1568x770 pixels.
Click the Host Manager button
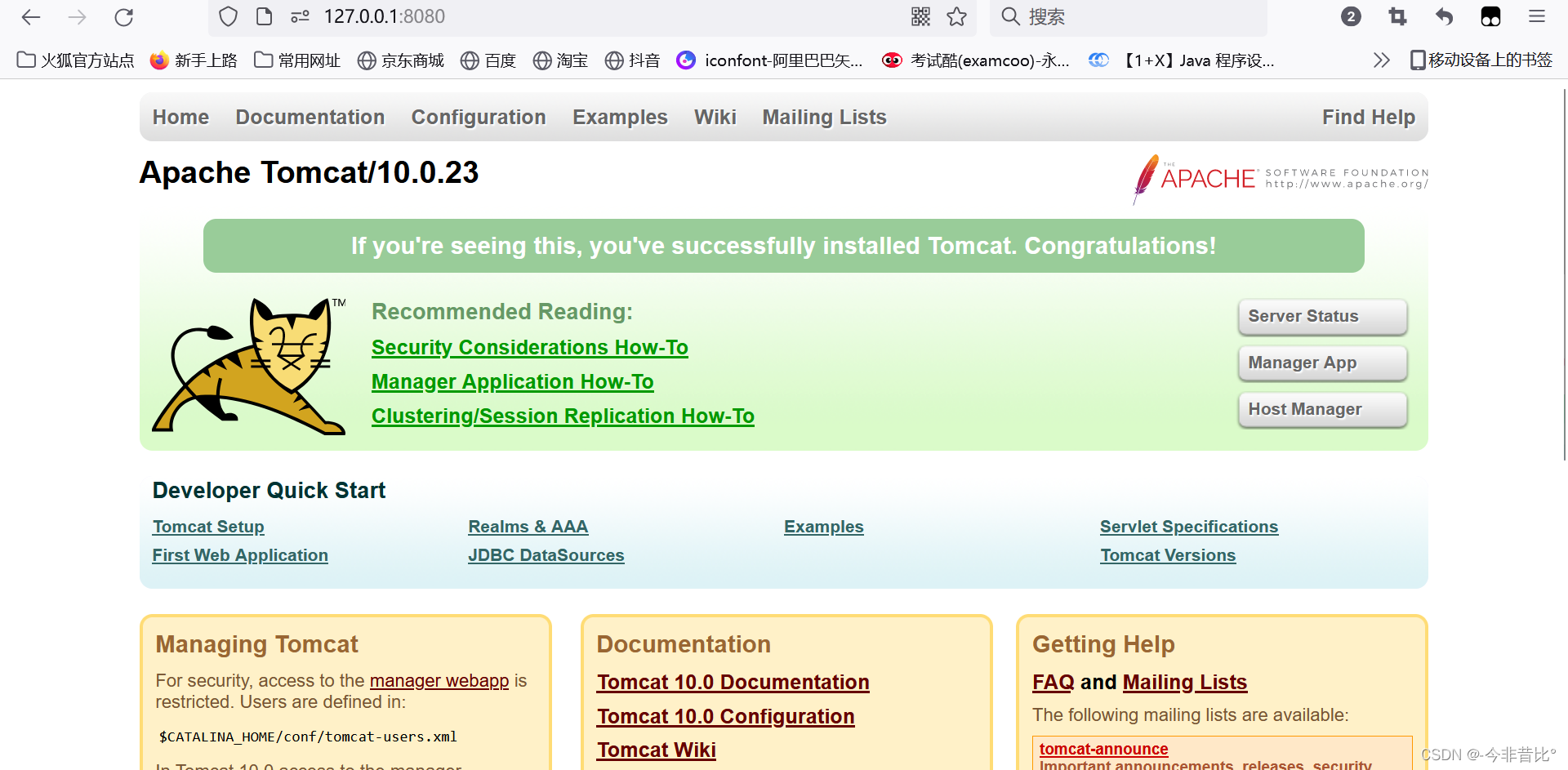point(1322,410)
